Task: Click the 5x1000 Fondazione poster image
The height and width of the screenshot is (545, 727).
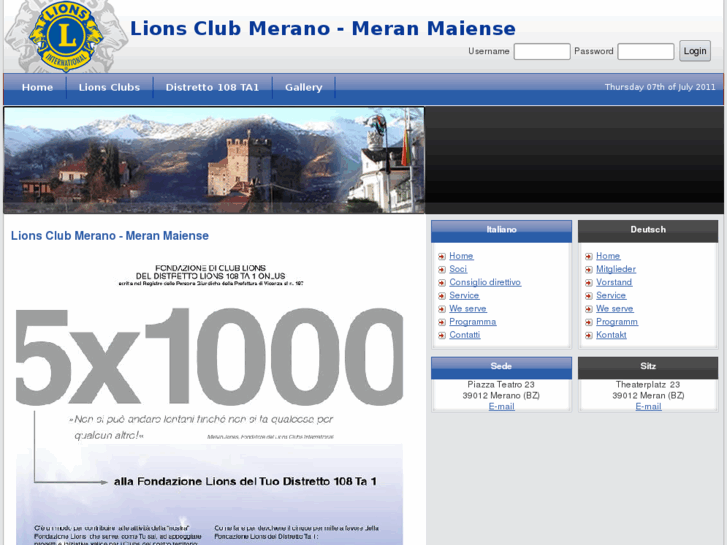Action: coord(209,403)
